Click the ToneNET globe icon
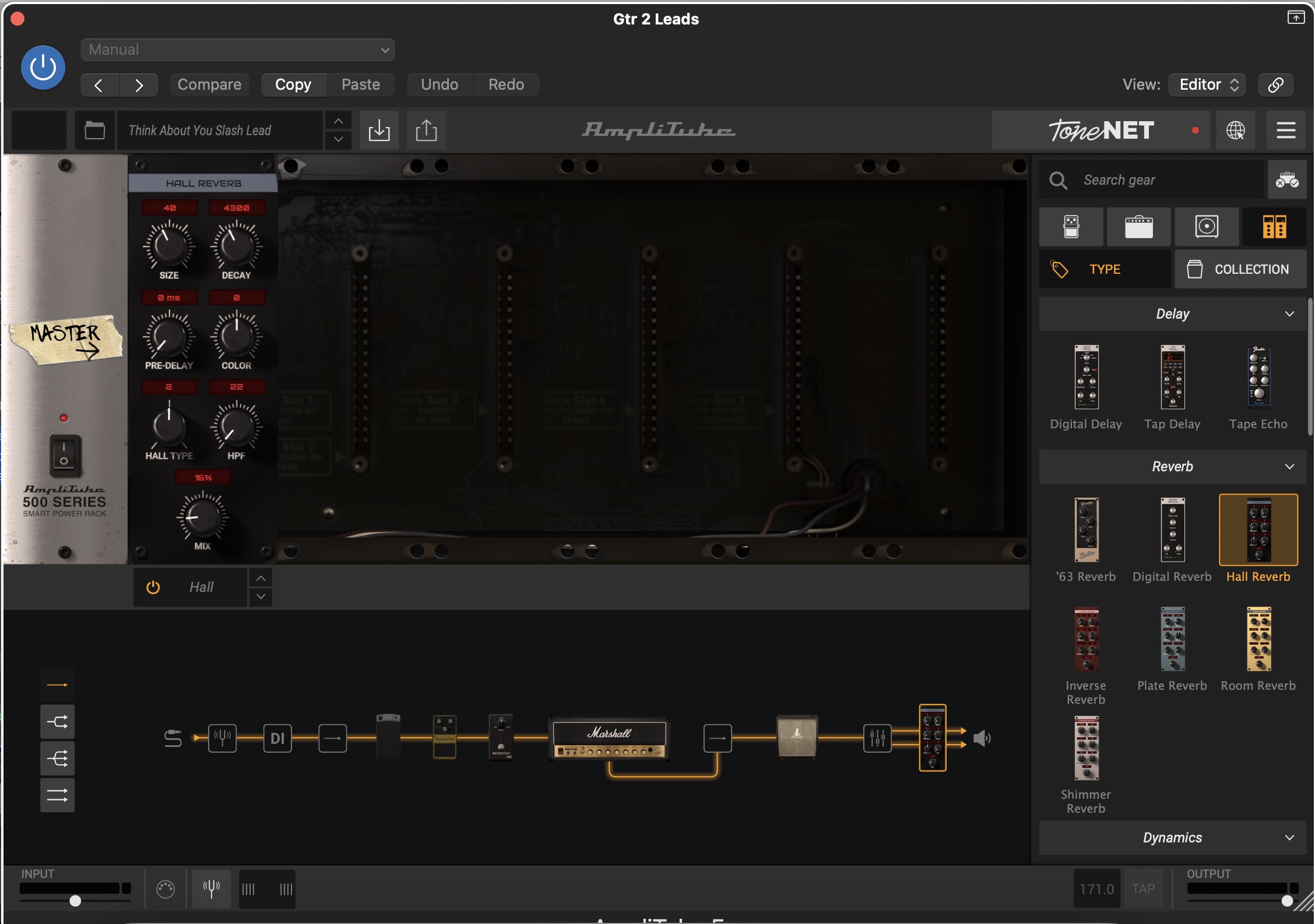This screenshot has width=1315, height=924. point(1235,130)
